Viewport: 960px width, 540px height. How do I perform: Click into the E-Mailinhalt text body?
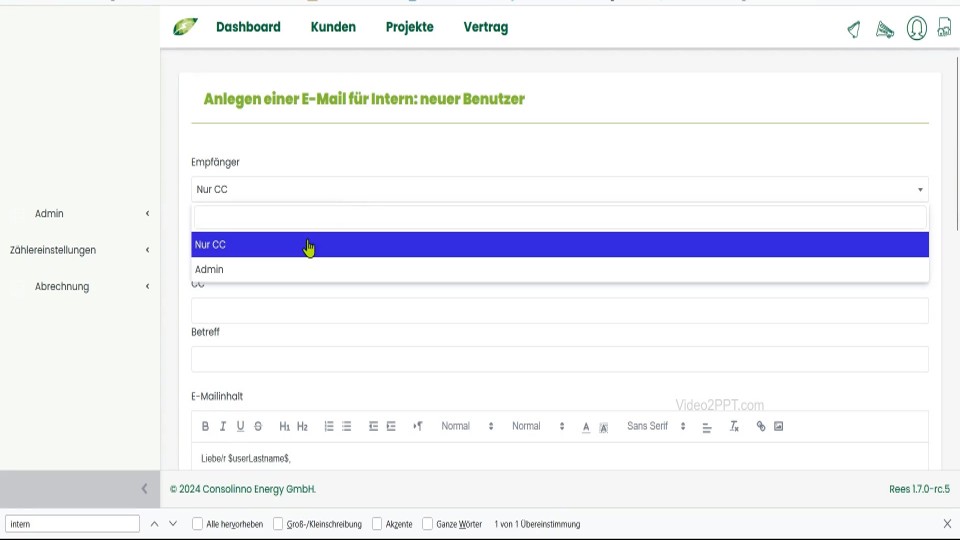[x=560, y=457]
